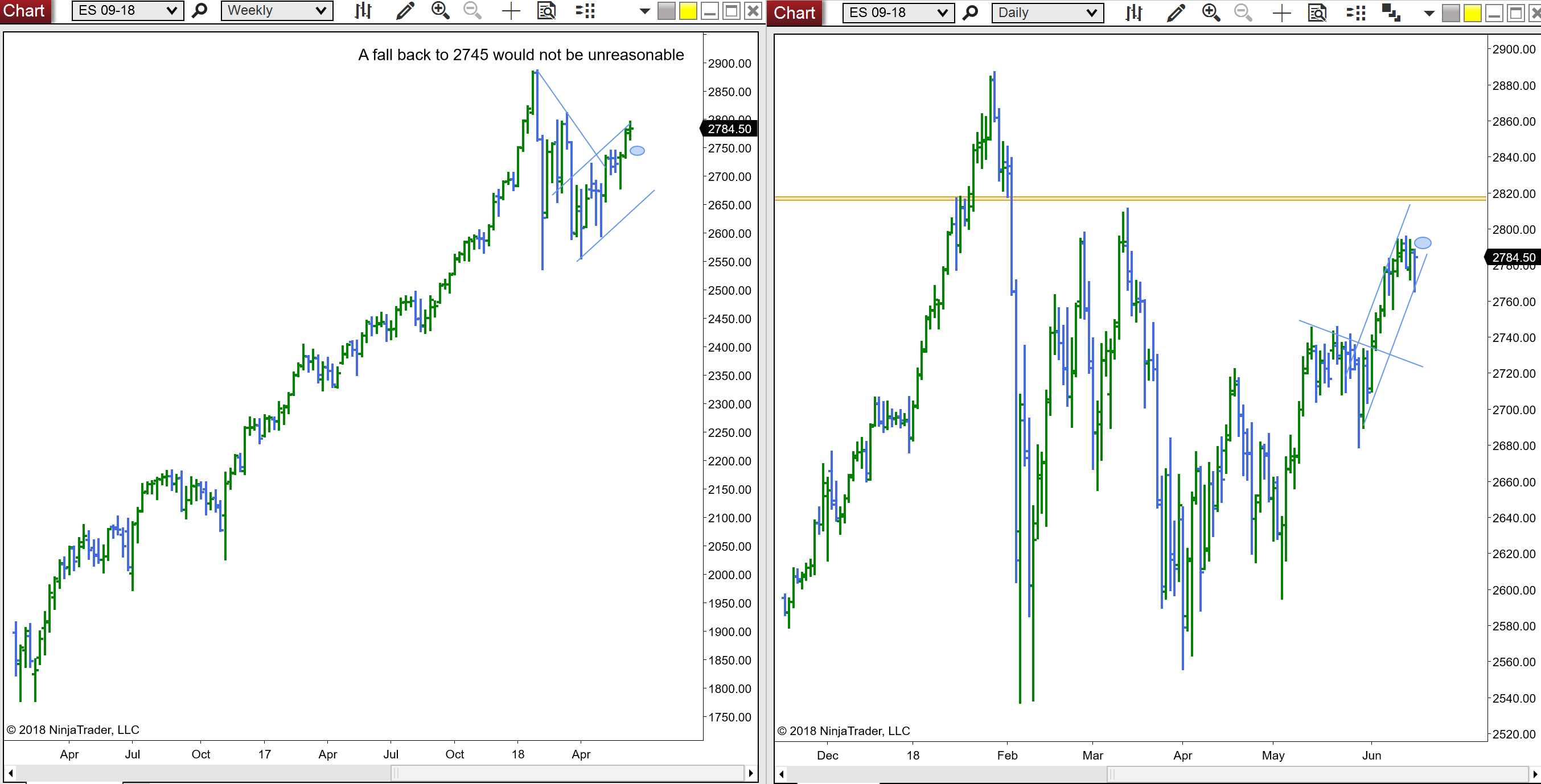Click the 'Dec' label on Daily time axis

(827, 756)
